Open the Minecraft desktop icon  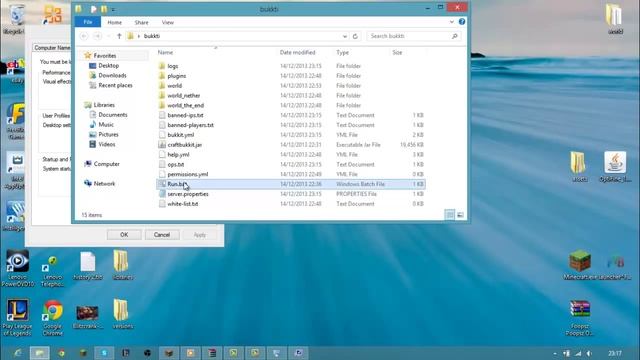tap(580, 265)
